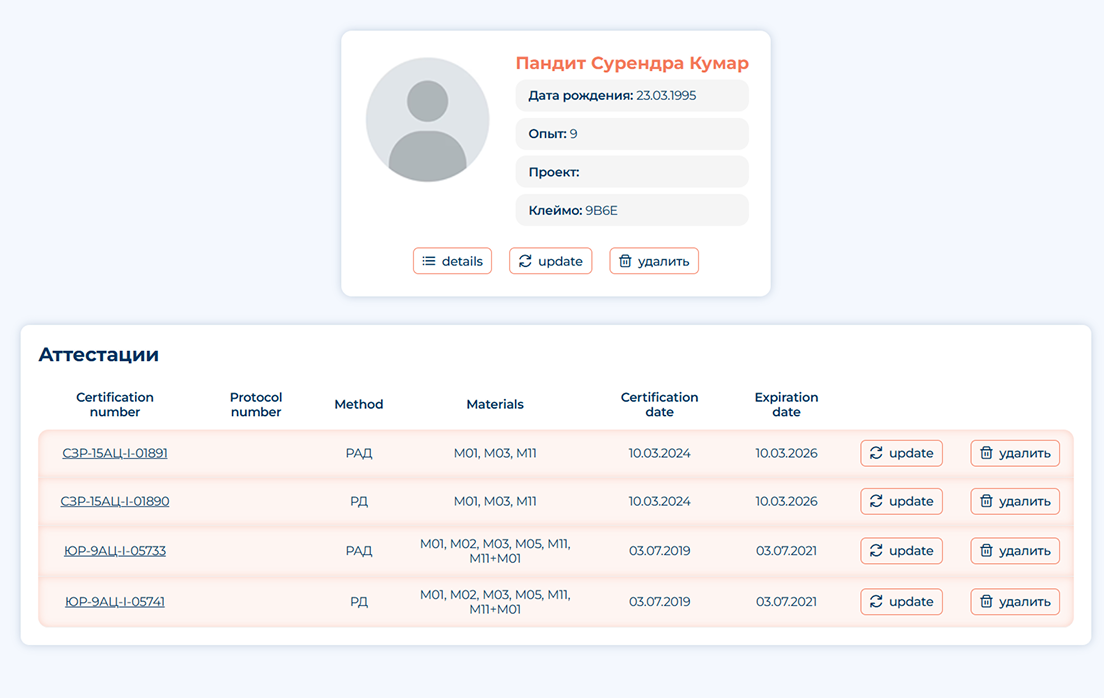Click the user avatar placeholder image
Image resolution: width=1104 pixels, height=698 pixels.
click(x=427, y=119)
